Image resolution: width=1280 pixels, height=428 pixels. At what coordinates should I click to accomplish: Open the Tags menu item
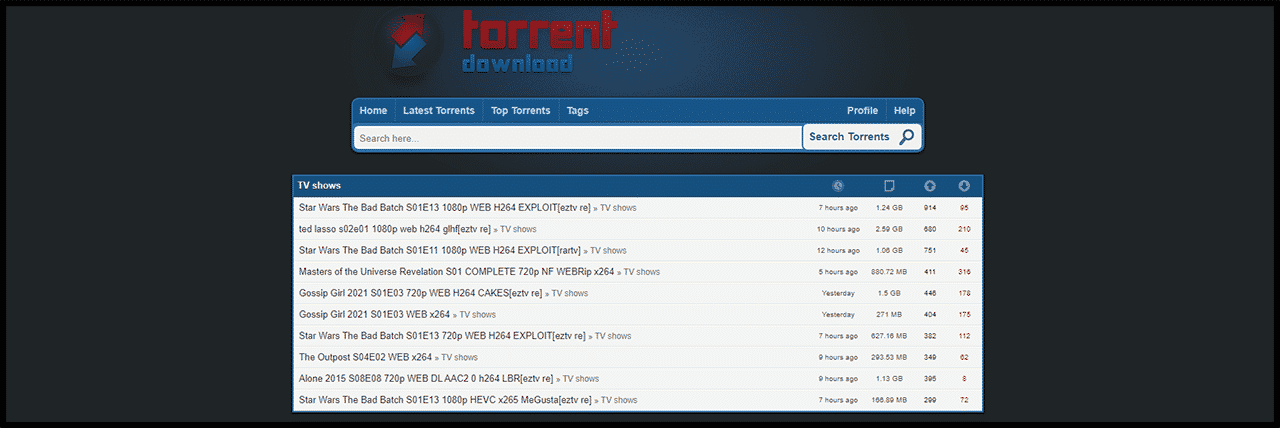[x=578, y=111]
